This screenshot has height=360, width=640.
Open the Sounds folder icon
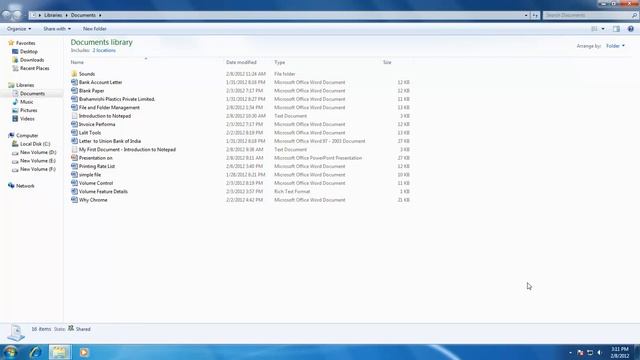[x=74, y=74]
